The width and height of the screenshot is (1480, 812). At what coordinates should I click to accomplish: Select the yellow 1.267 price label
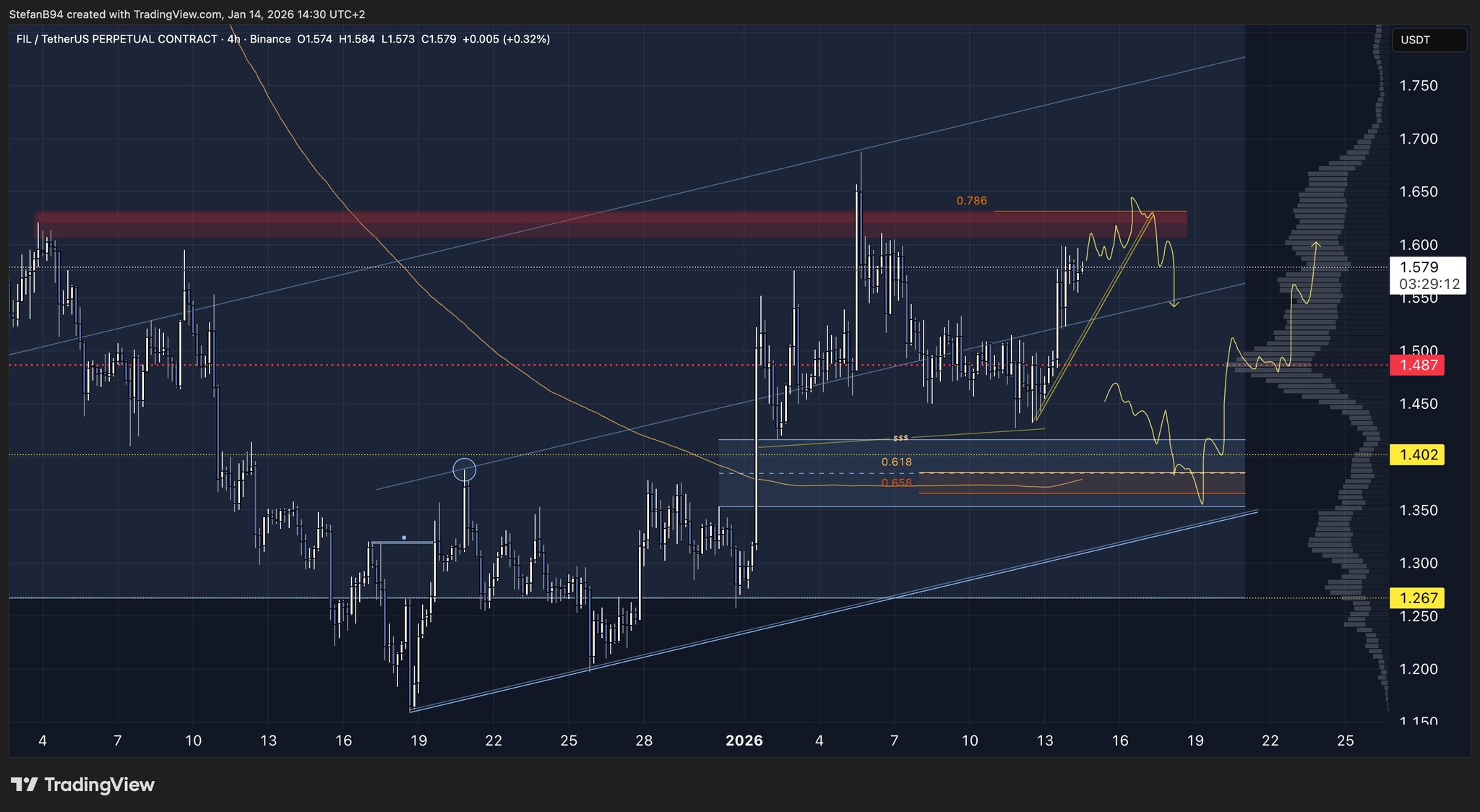(1418, 598)
